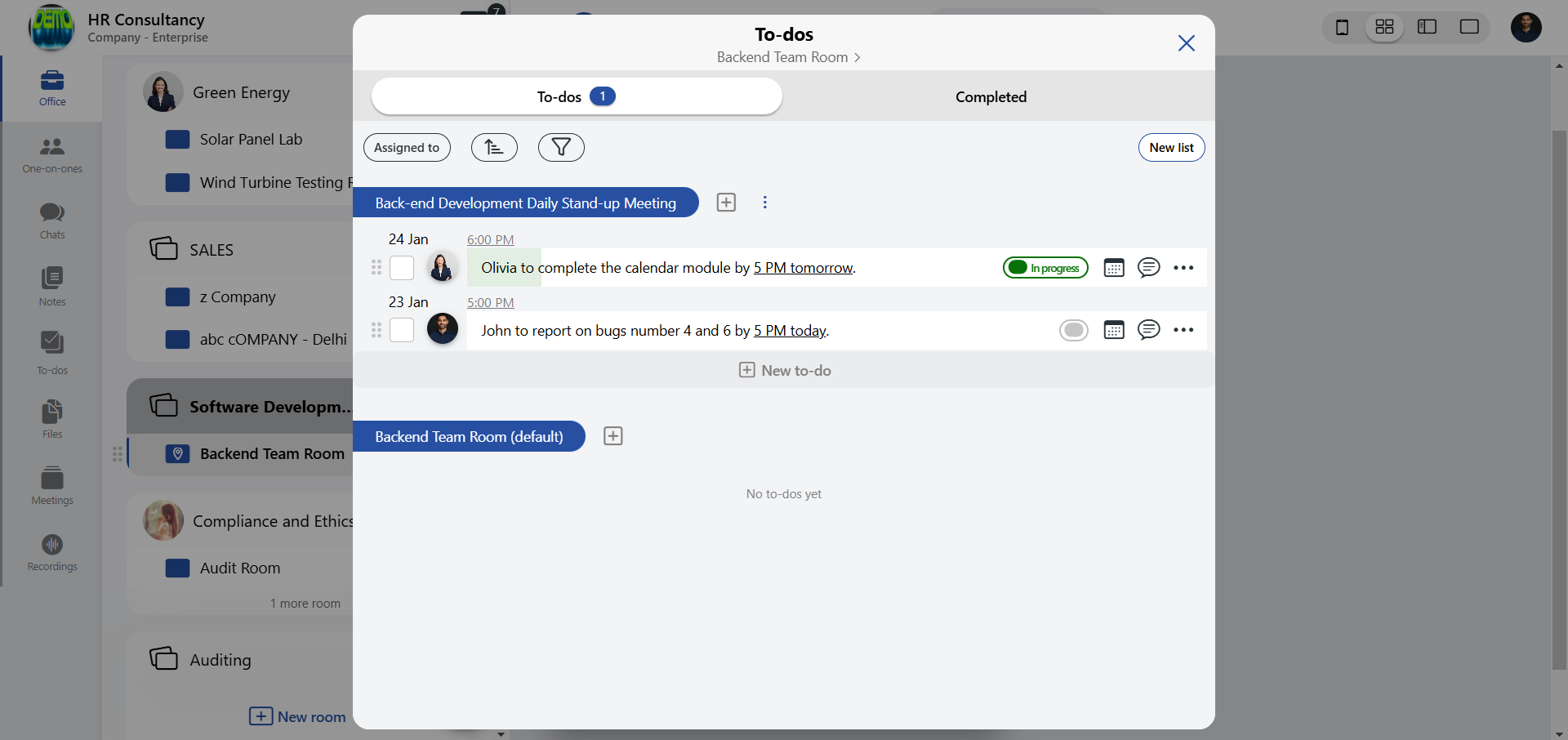This screenshot has height=740, width=1568.
Task: Click the New list button
Action: pos(1171,147)
